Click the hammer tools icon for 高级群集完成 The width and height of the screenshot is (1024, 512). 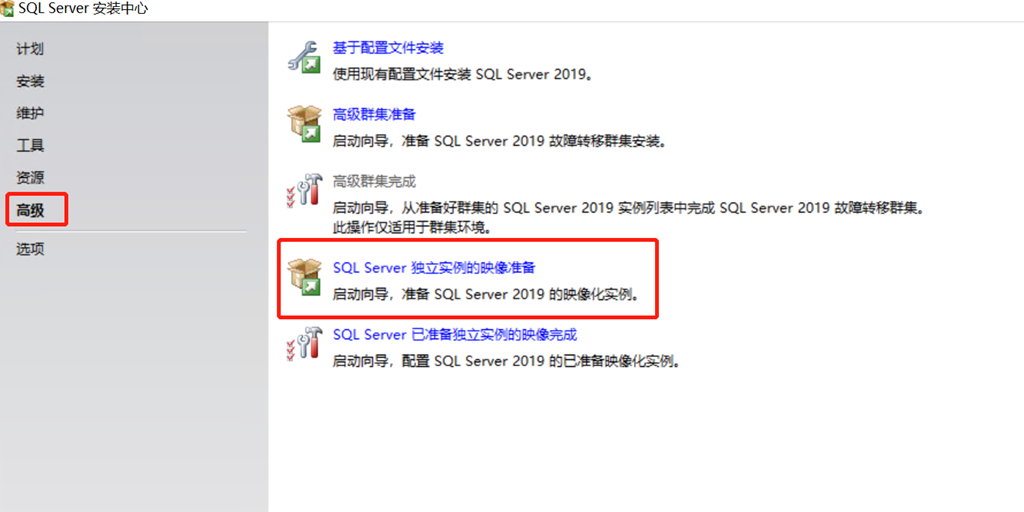[x=304, y=191]
